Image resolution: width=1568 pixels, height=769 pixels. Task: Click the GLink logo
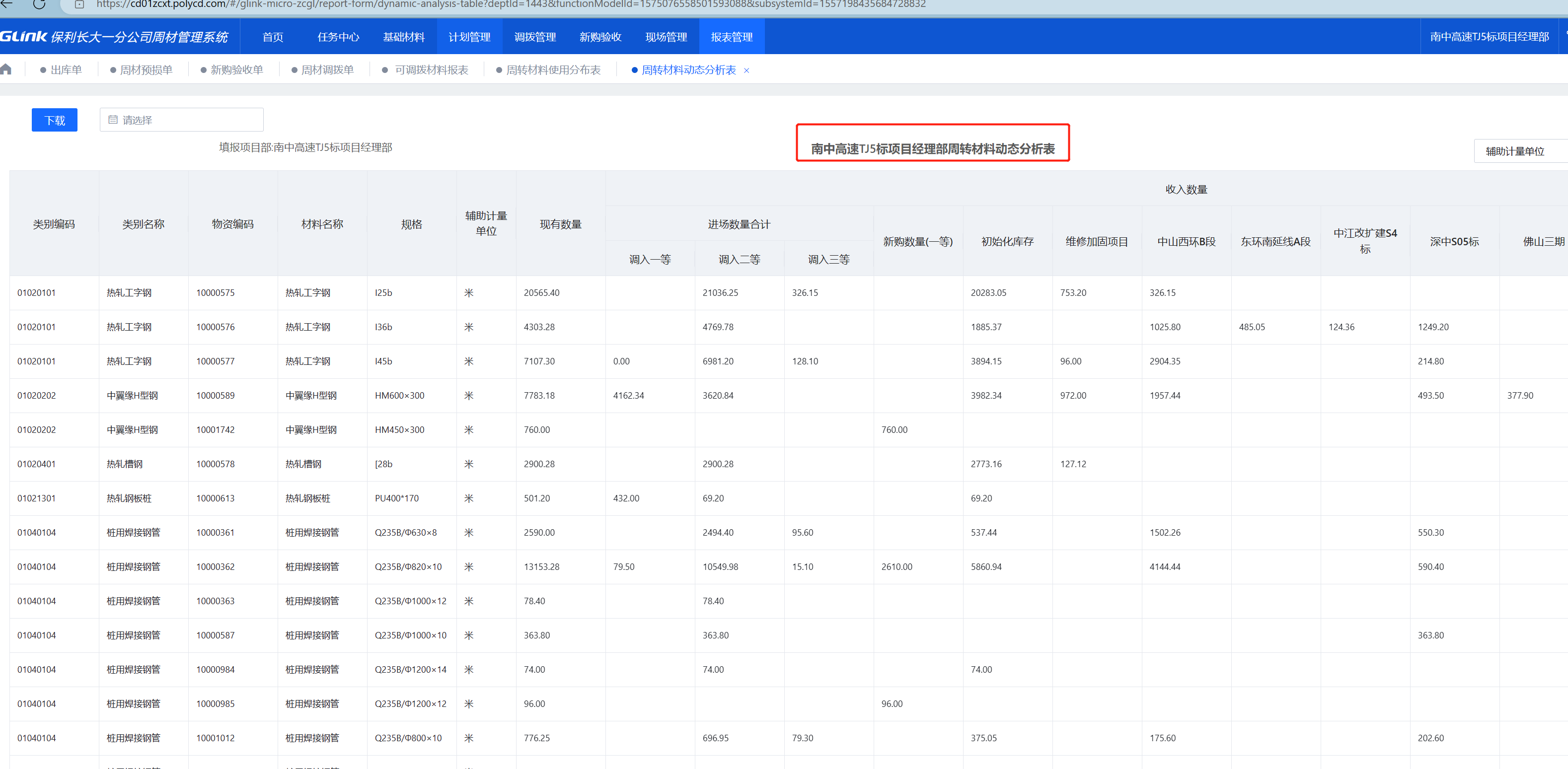point(24,37)
